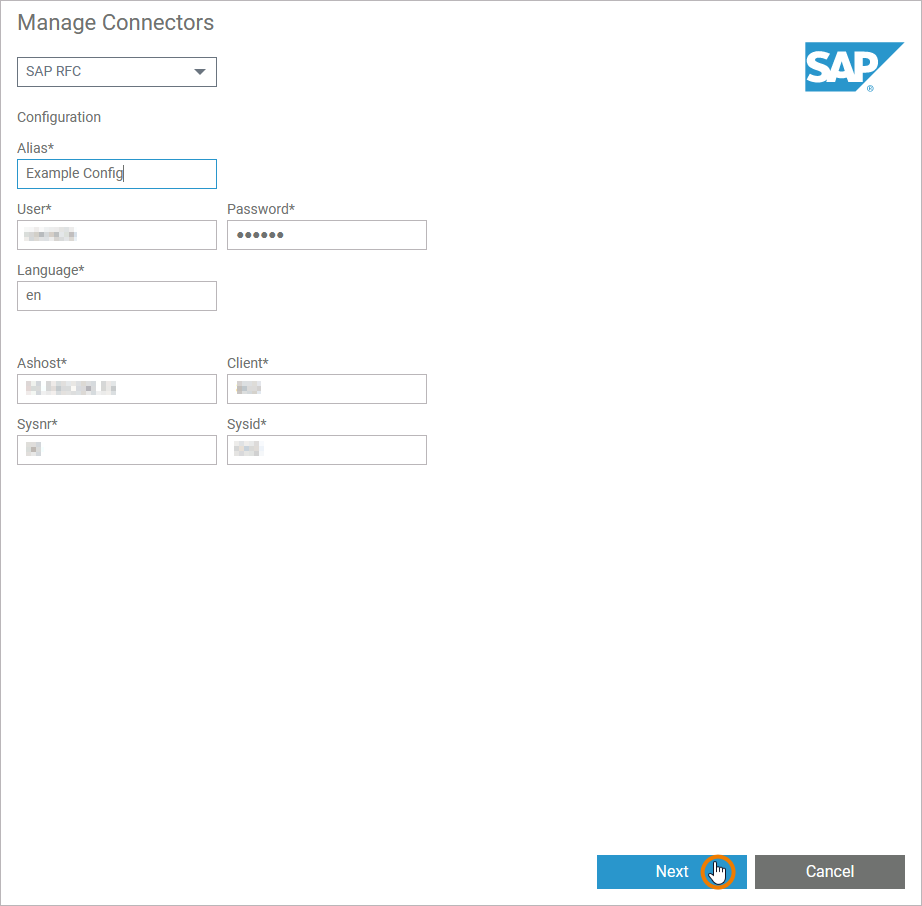The image size is (922, 906).
Task: Click the Manage Connectors heading
Action: (115, 22)
